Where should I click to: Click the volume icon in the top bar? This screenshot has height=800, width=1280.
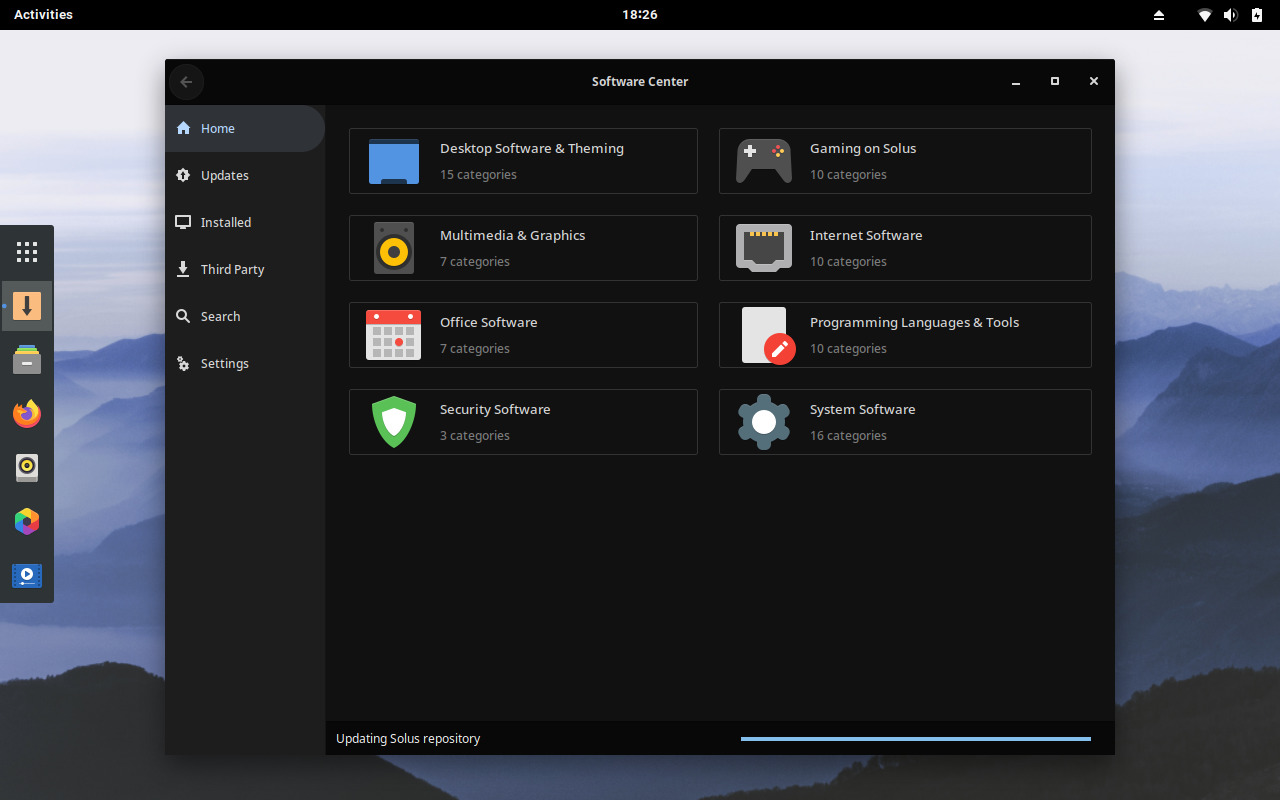[1230, 15]
